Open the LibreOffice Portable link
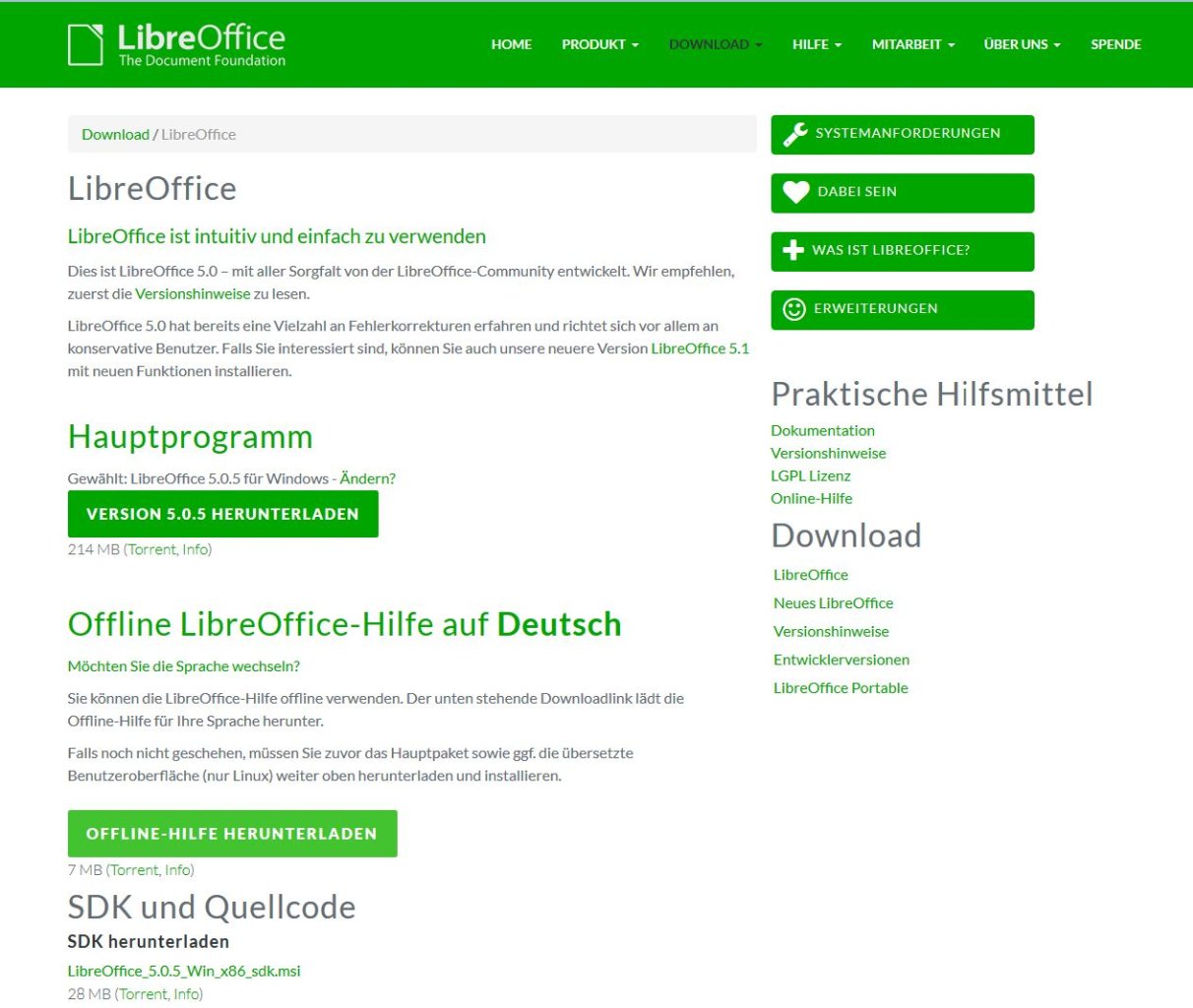Viewport: 1193px width, 1008px height. [x=841, y=688]
